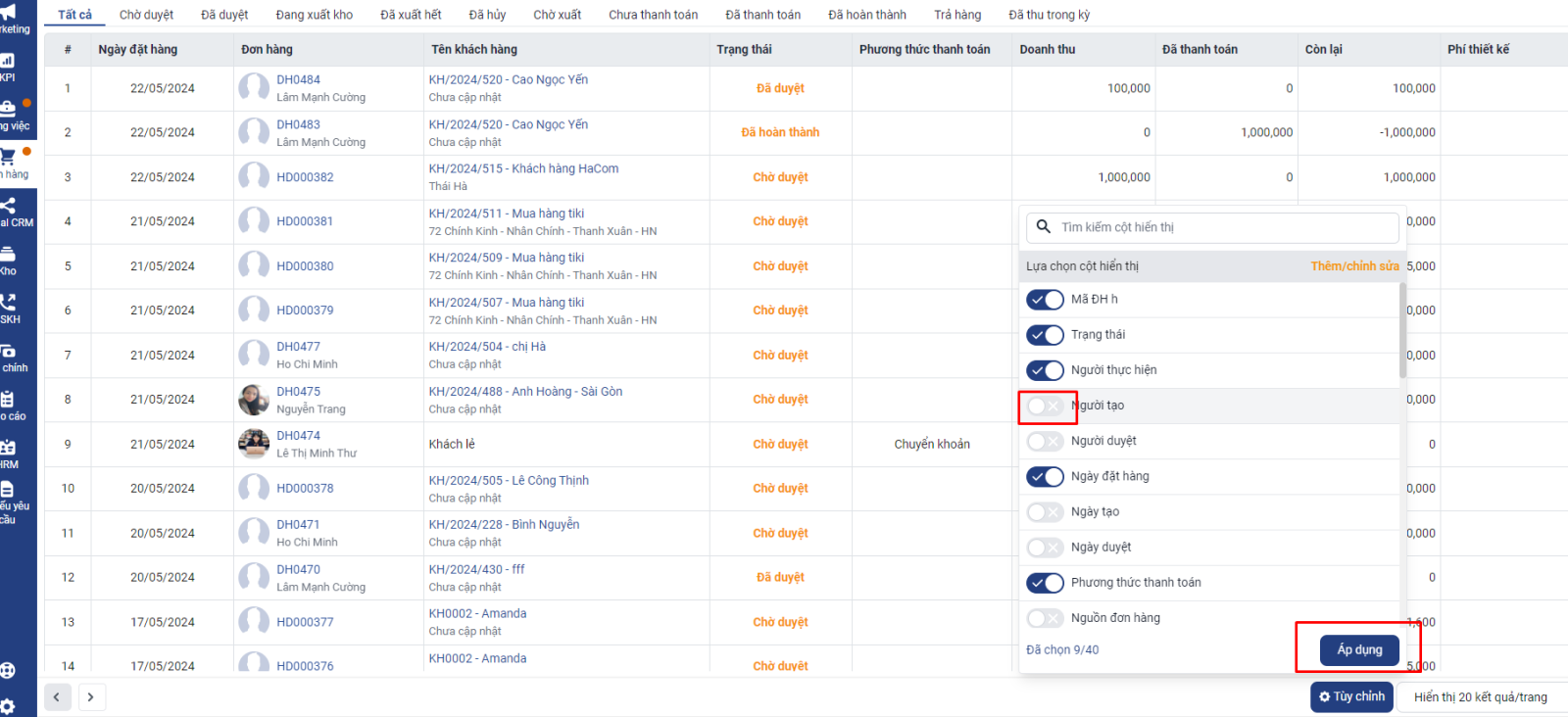Click the magnifier icon in column search
The image size is (1568, 717).
[1044, 227]
